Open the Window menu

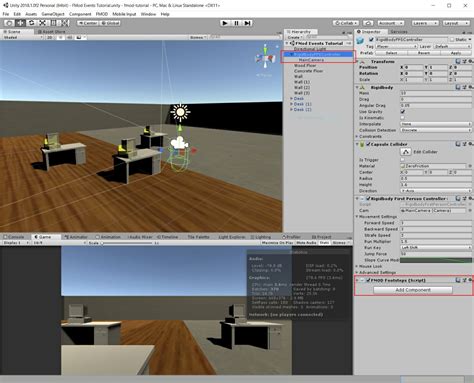(148, 14)
